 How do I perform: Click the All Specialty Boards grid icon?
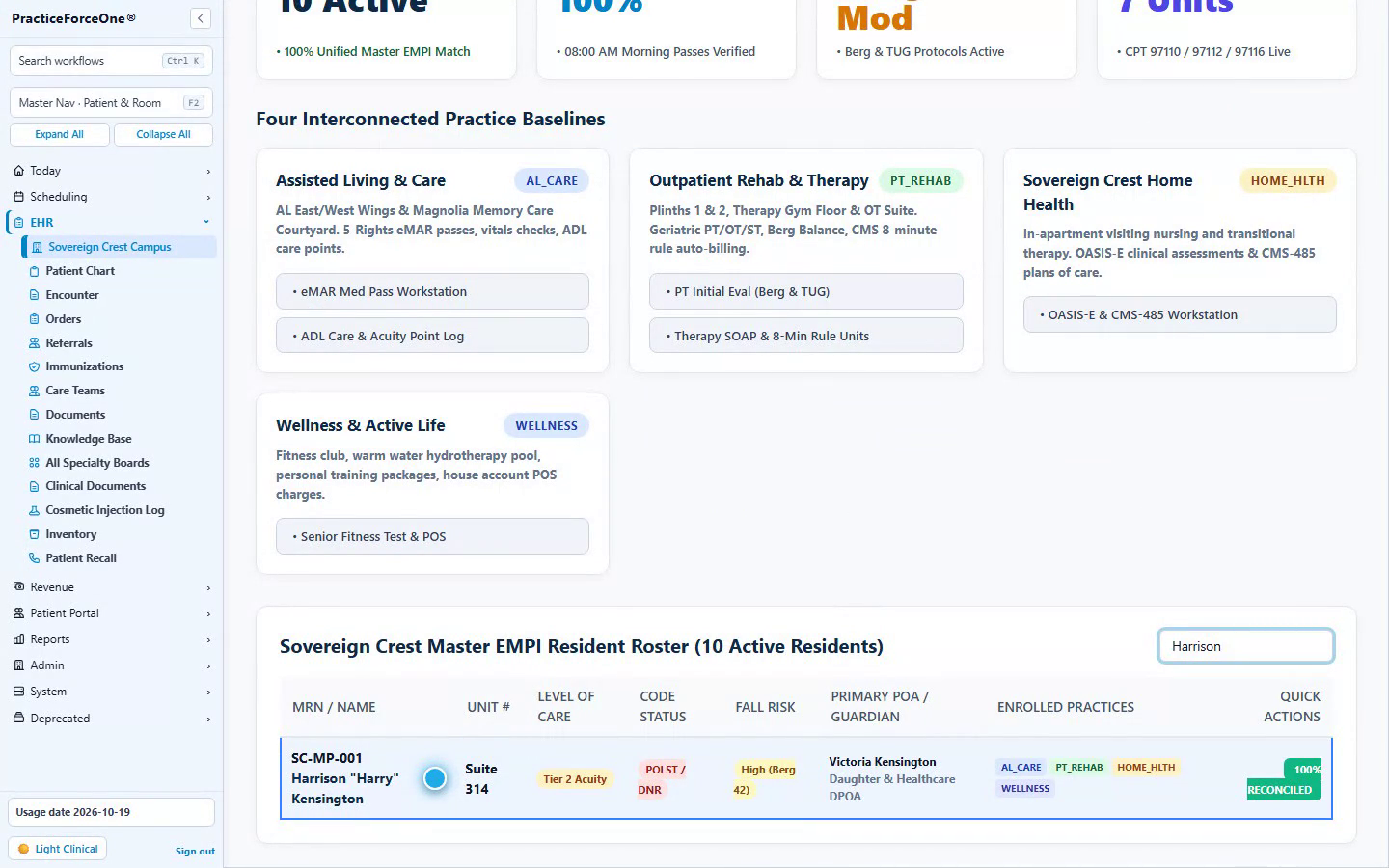[x=35, y=463]
